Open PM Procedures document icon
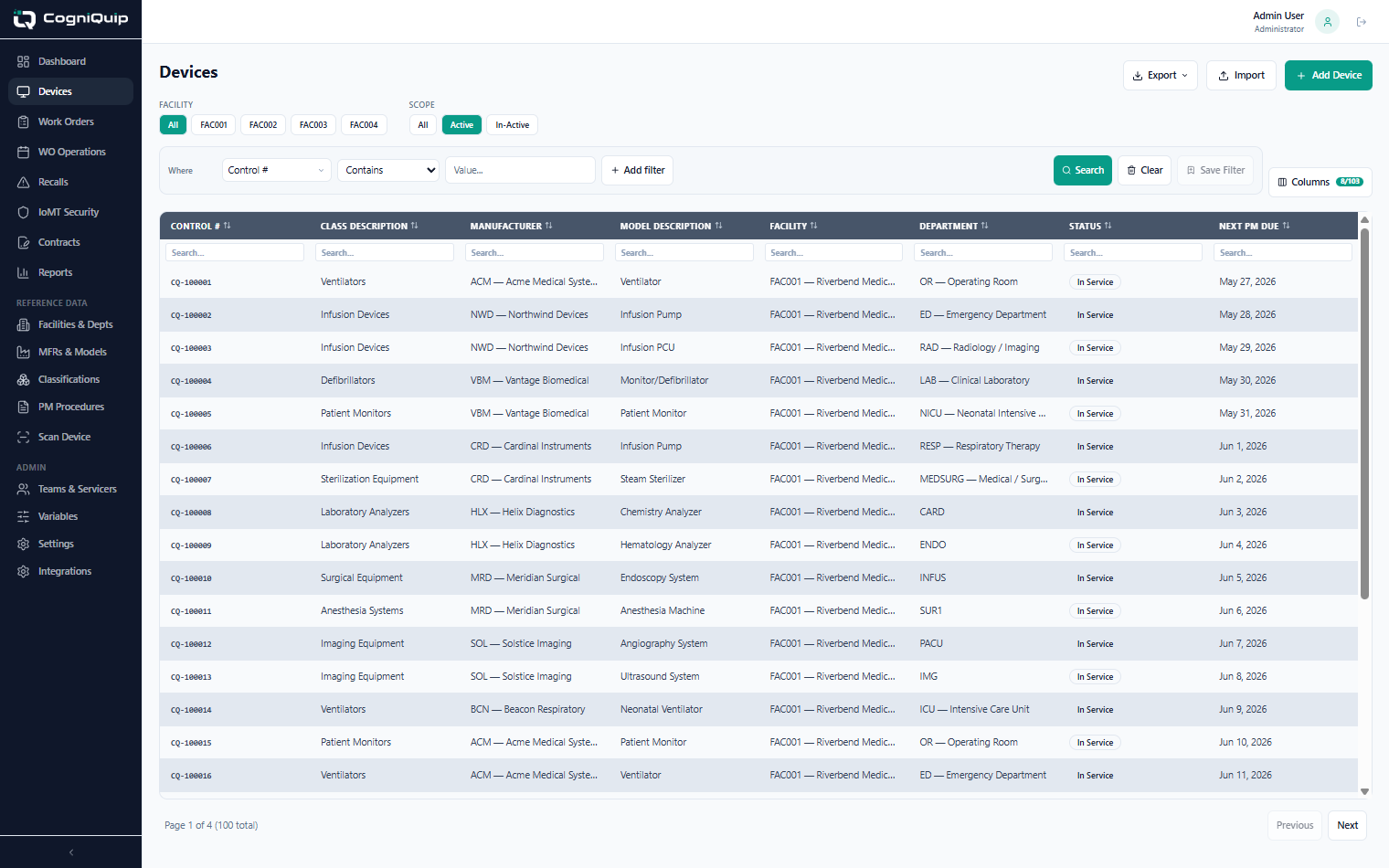This screenshot has height=868, width=1389. (24, 407)
